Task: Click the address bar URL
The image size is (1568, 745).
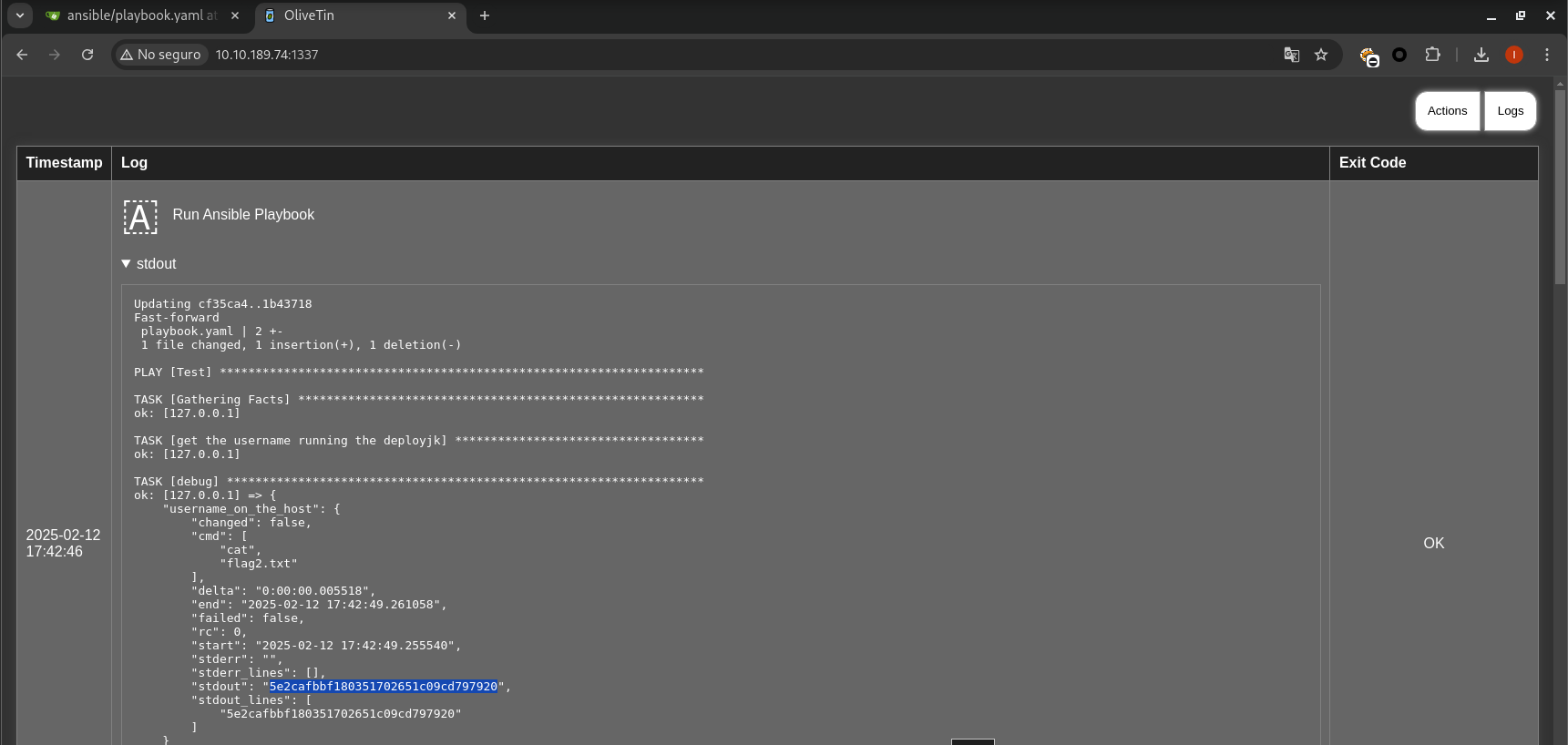Action: (267, 55)
